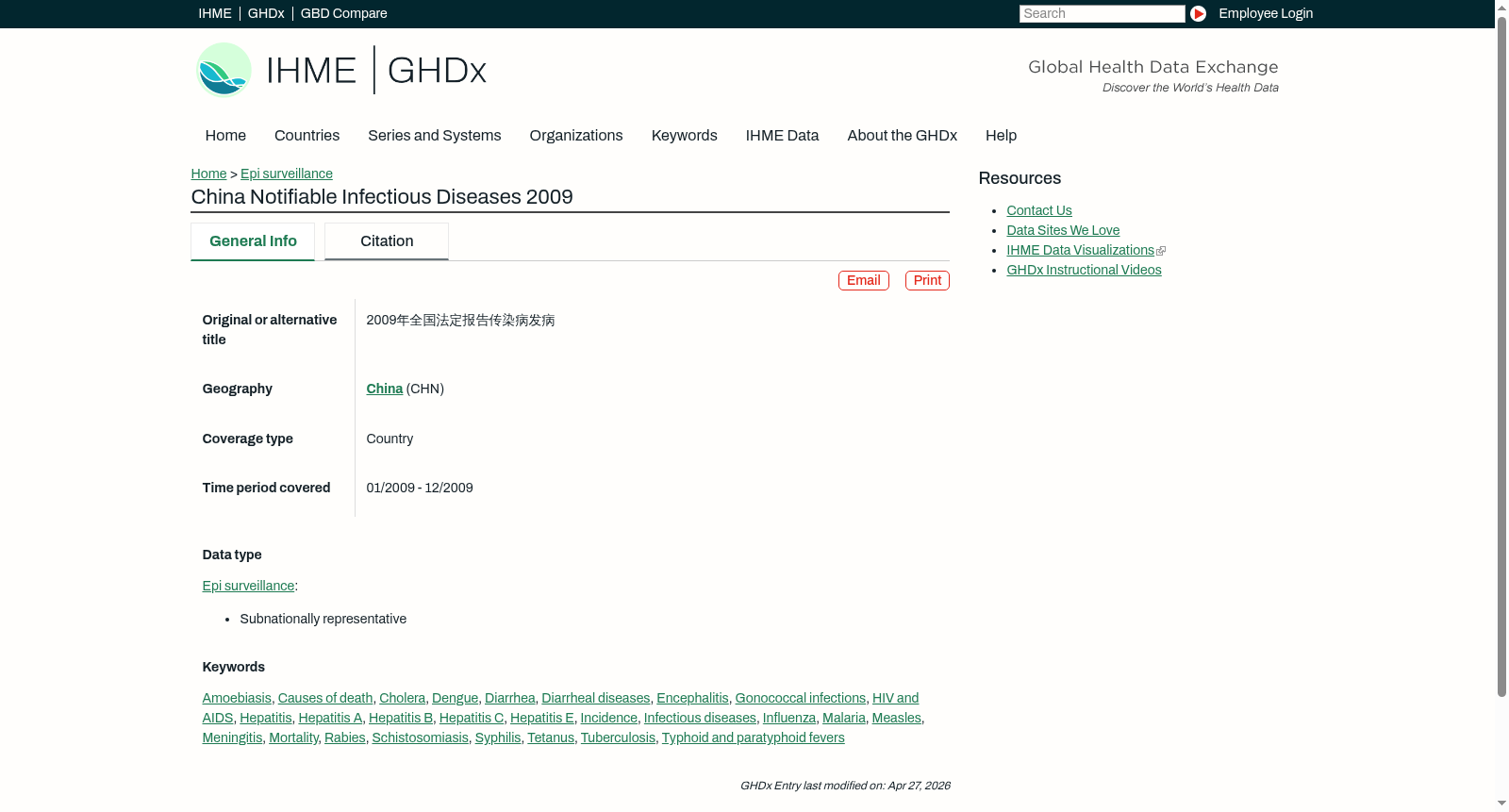This screenshot has width=1509, height=812.
Task: Click the Email button
Action: (864, 280)
